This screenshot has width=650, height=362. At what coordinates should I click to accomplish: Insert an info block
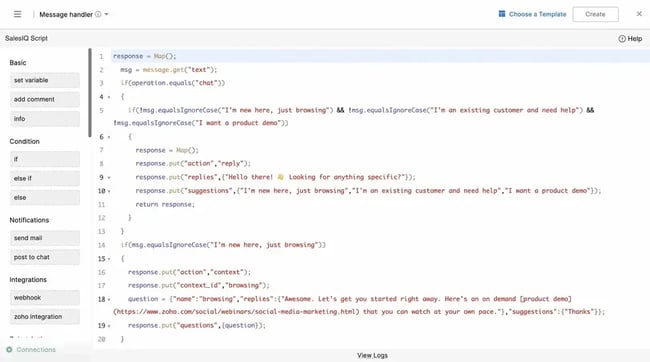click(45, 119)
